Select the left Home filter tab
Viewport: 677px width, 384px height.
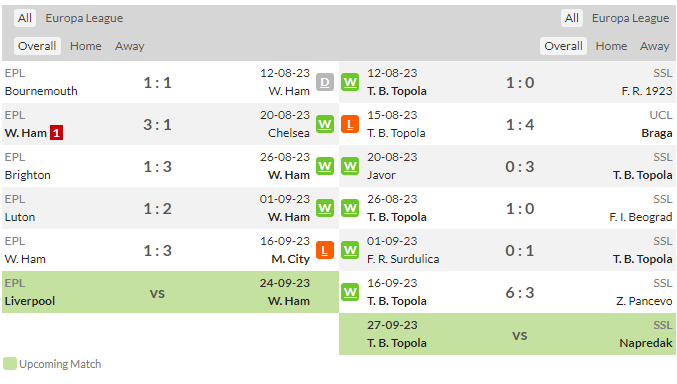point(85,46)
